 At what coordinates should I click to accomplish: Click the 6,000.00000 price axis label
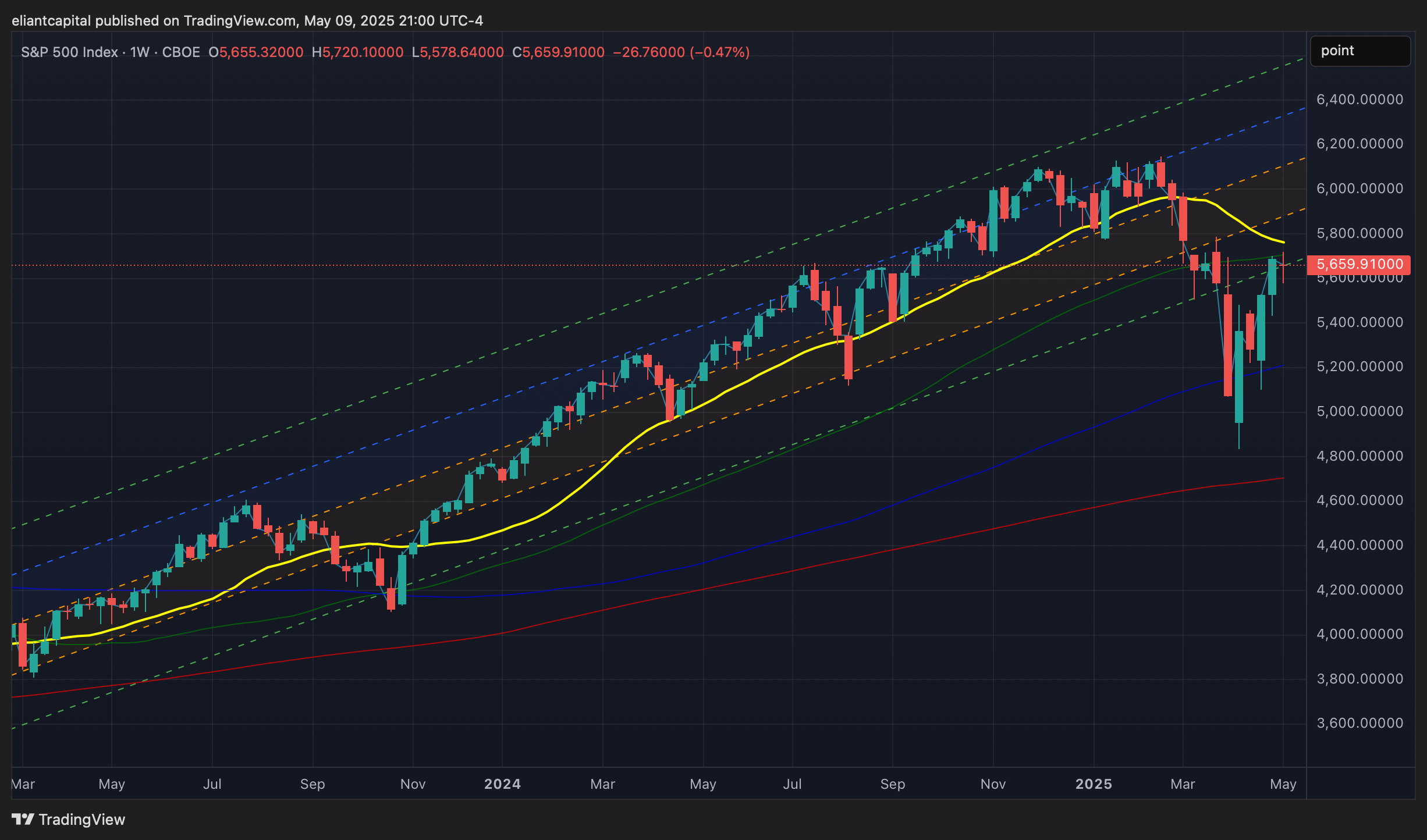[x=1359, y=188]
